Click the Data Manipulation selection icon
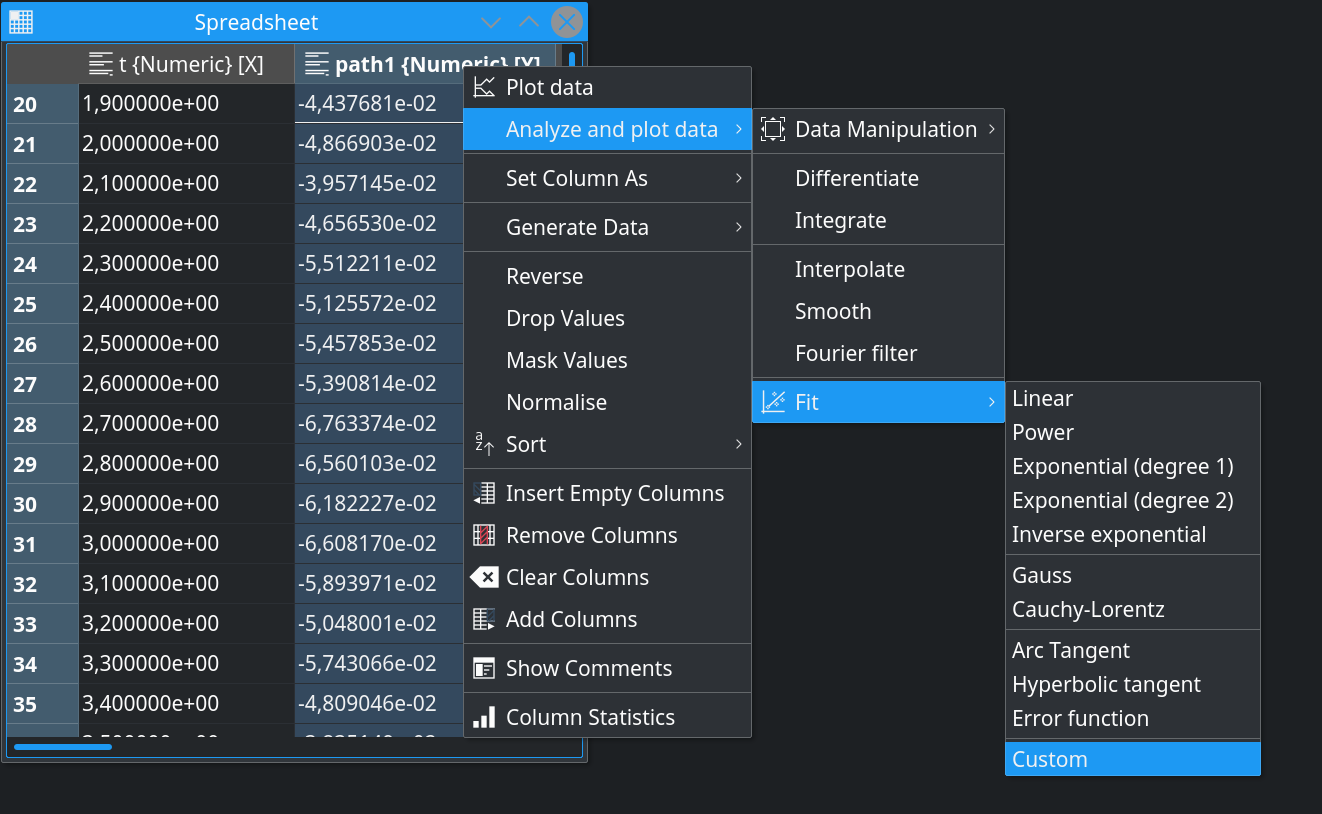Screen dimensions: 1322x814 773,129
